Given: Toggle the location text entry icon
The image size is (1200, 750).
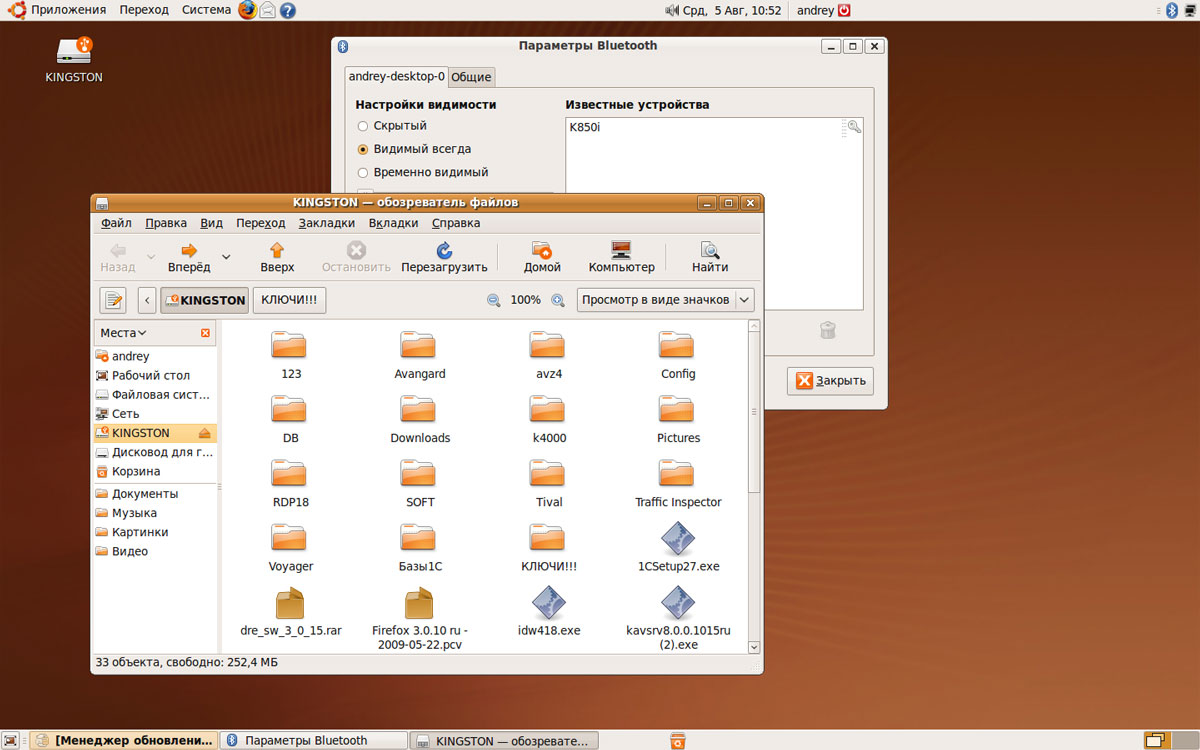Looking at the screenshot, I should (113, 300).
